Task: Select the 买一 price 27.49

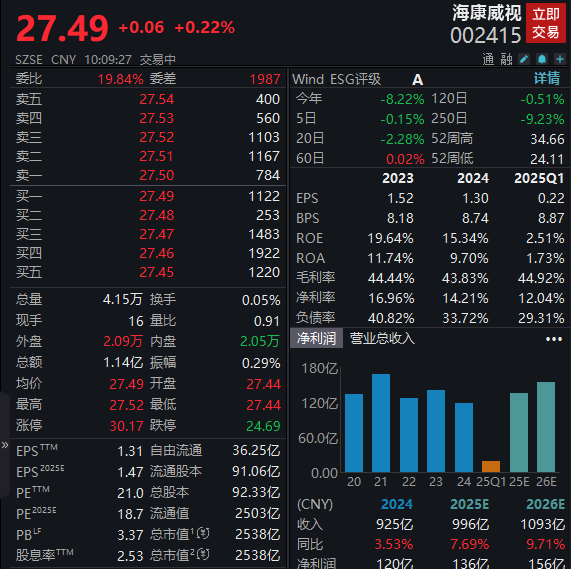Action: [x=157, y=196]
